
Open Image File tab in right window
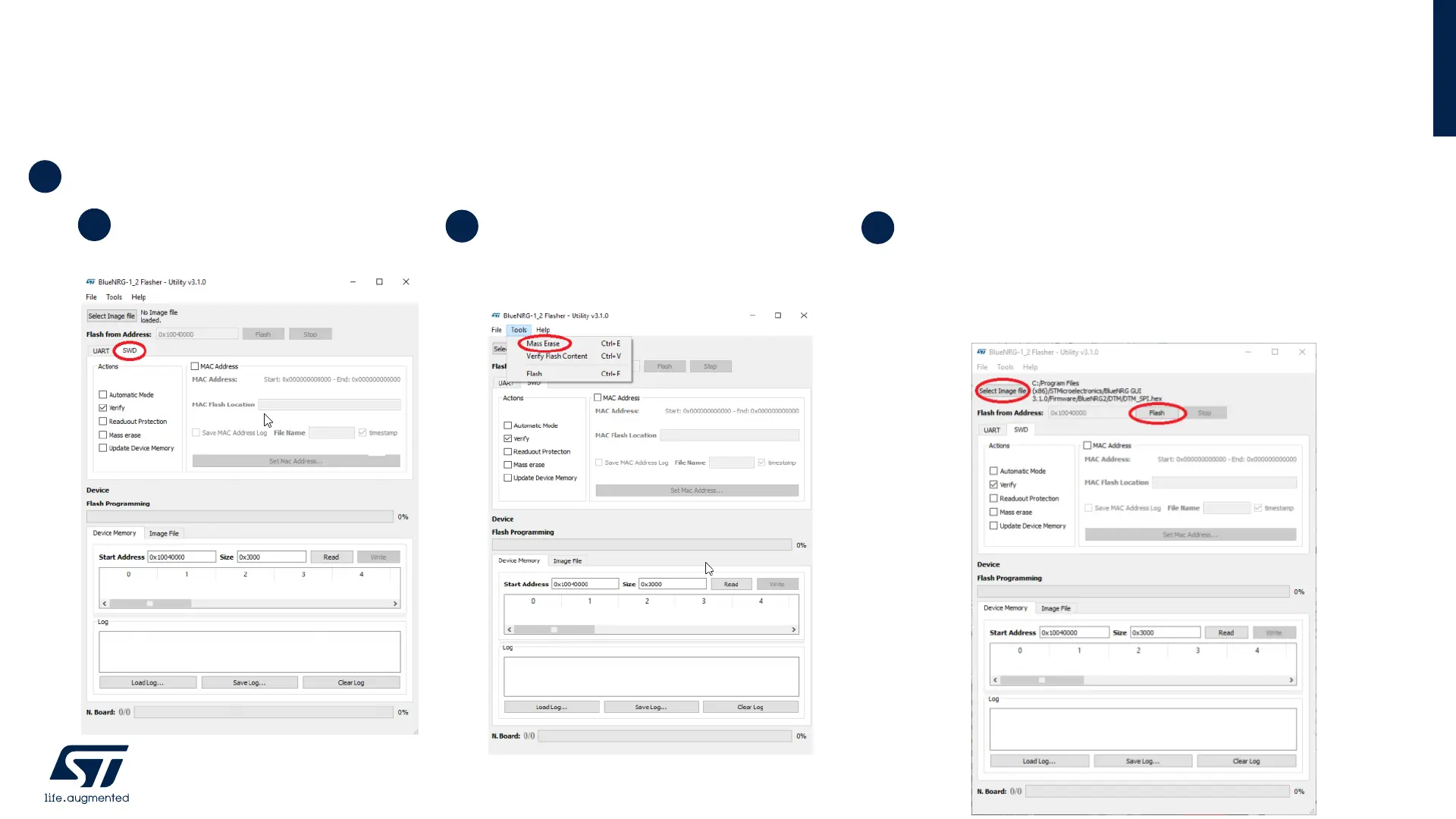click(x=1056, y=608)
